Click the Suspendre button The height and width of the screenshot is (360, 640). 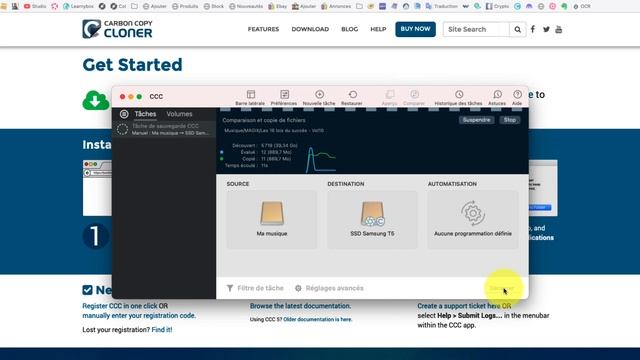[x=476, y=120]
